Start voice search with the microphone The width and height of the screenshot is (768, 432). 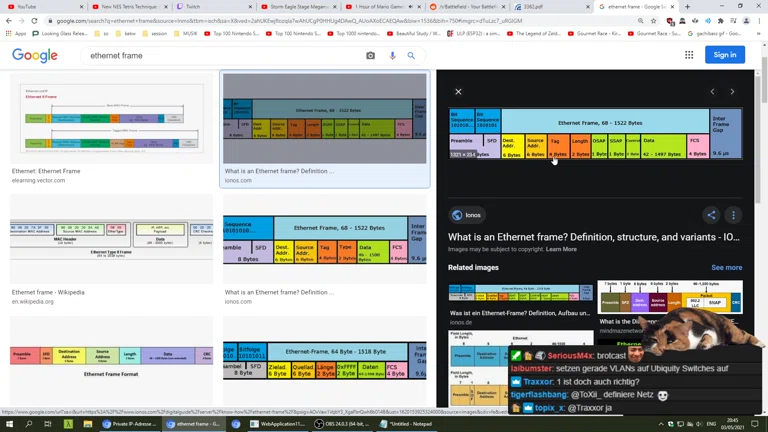[392, 56]
